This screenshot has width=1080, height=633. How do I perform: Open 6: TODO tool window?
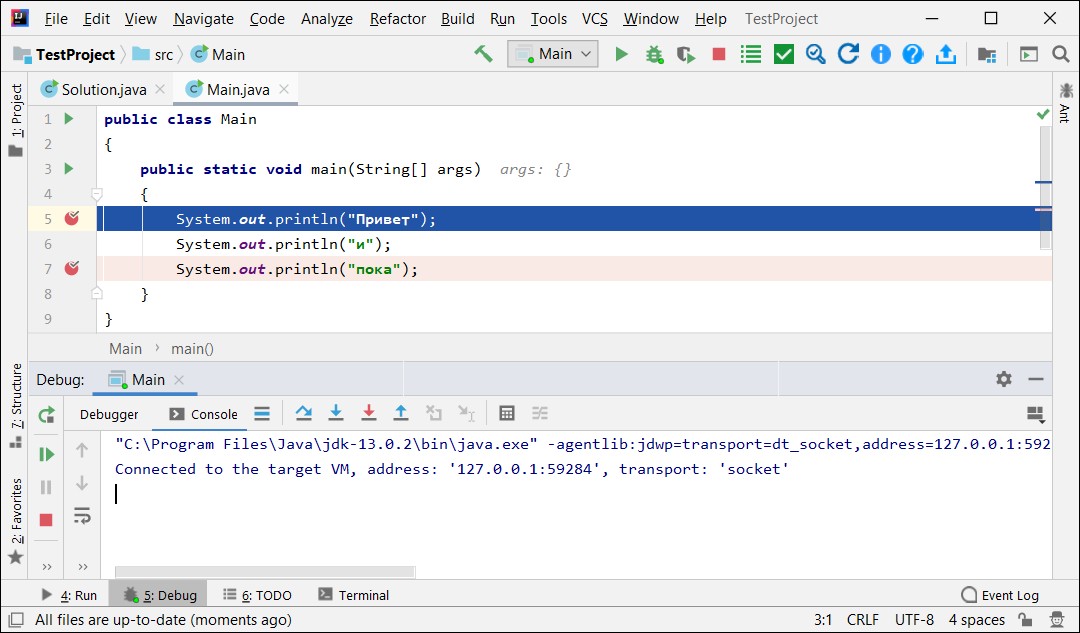pos(257,595)
